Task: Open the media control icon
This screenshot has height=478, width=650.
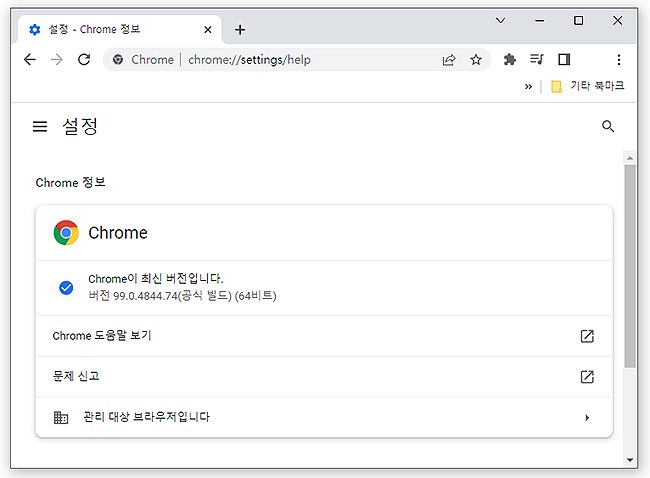Action: (x=537, y=60)
